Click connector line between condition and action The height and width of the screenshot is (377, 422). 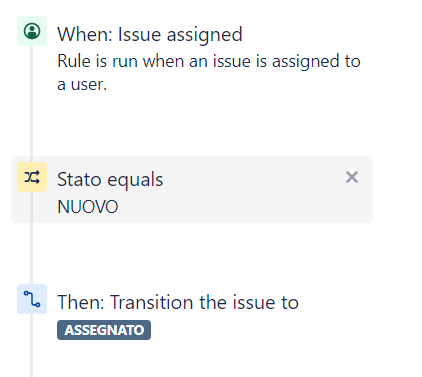tap(31, 253)
